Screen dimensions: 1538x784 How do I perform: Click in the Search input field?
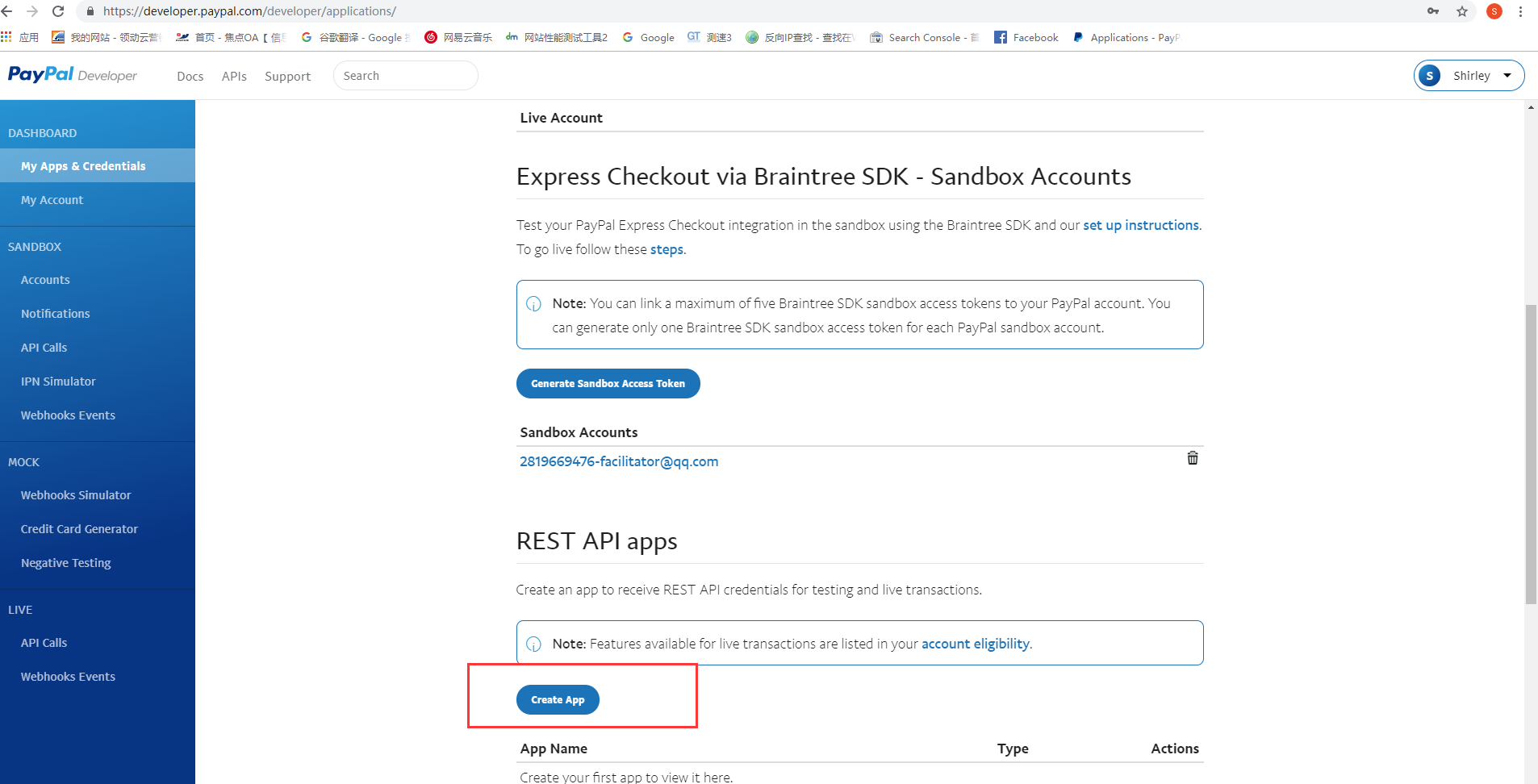(405, 76)
